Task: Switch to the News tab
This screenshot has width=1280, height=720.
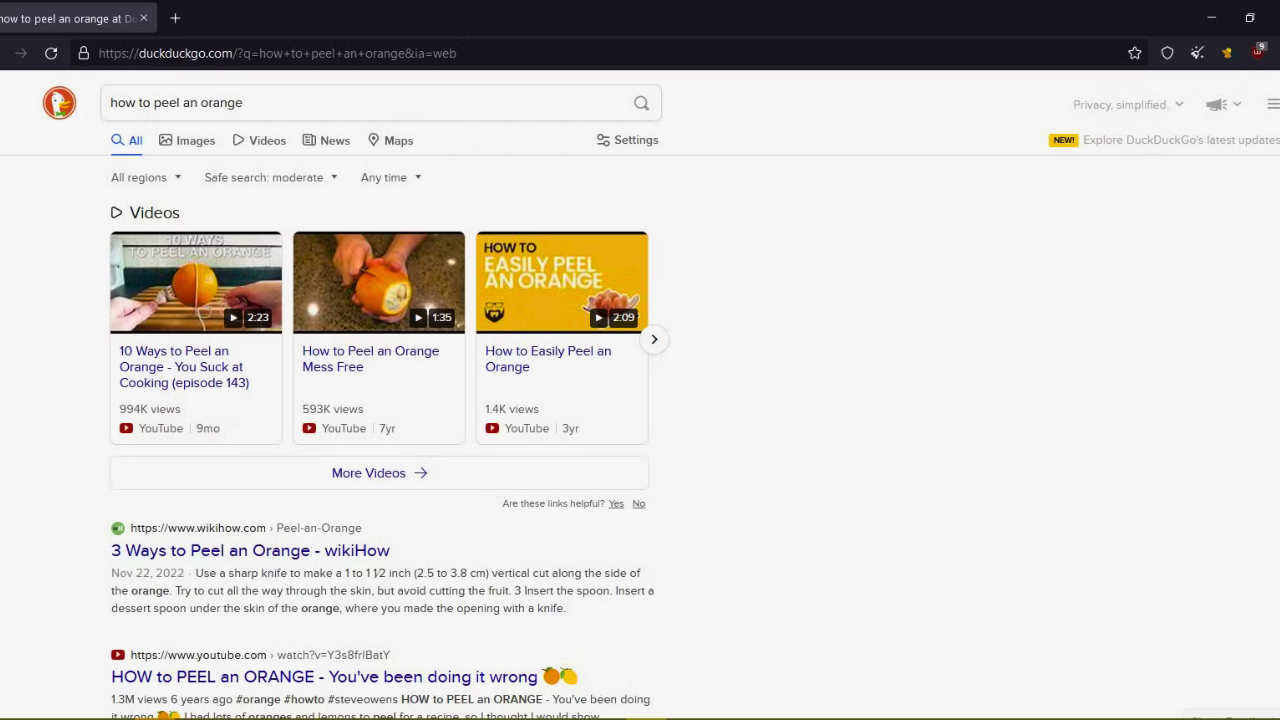Action: pos(326,140)
